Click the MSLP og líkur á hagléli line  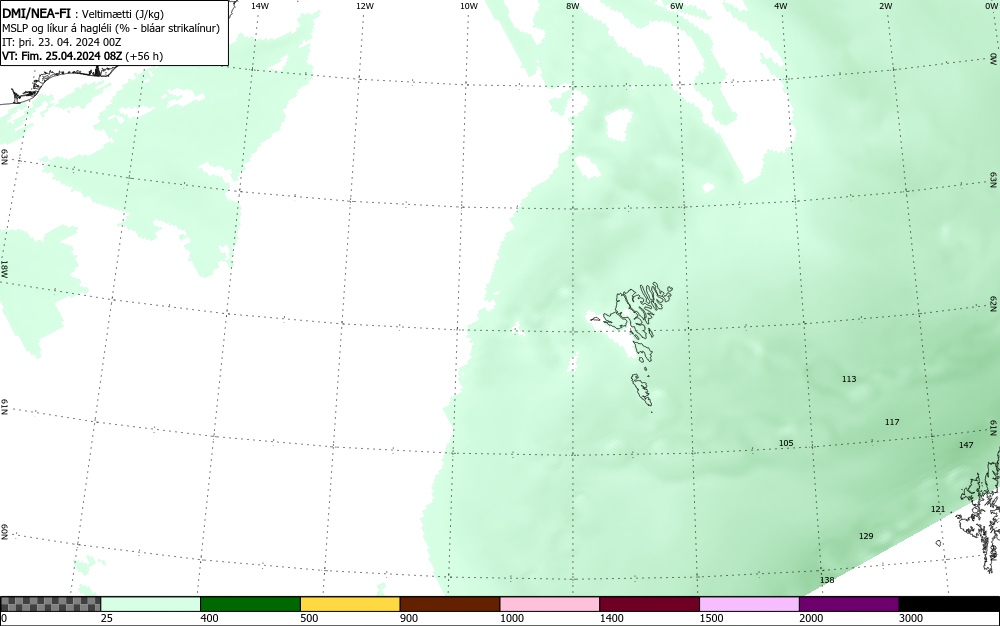tap(111, 28)
